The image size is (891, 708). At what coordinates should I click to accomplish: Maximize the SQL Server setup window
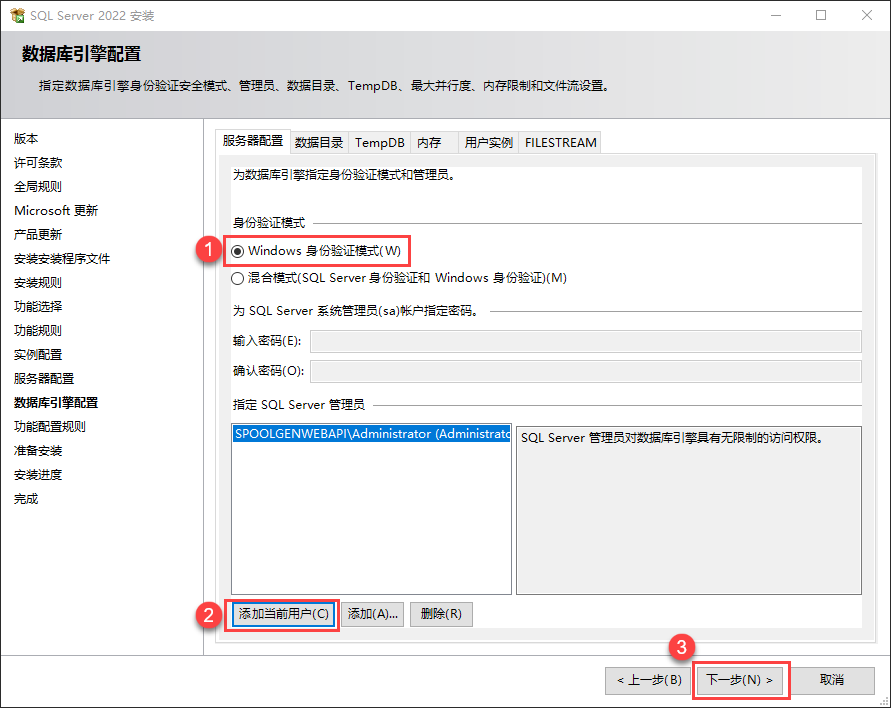(x=821, y=16)
